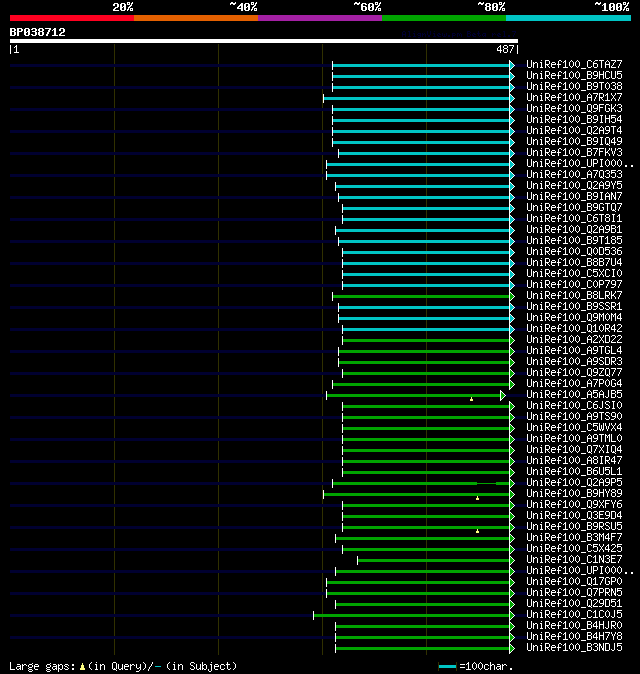Click the cyan =100char. scale bar legend
This screenshot has height=674, width=640.
point(447,667)
